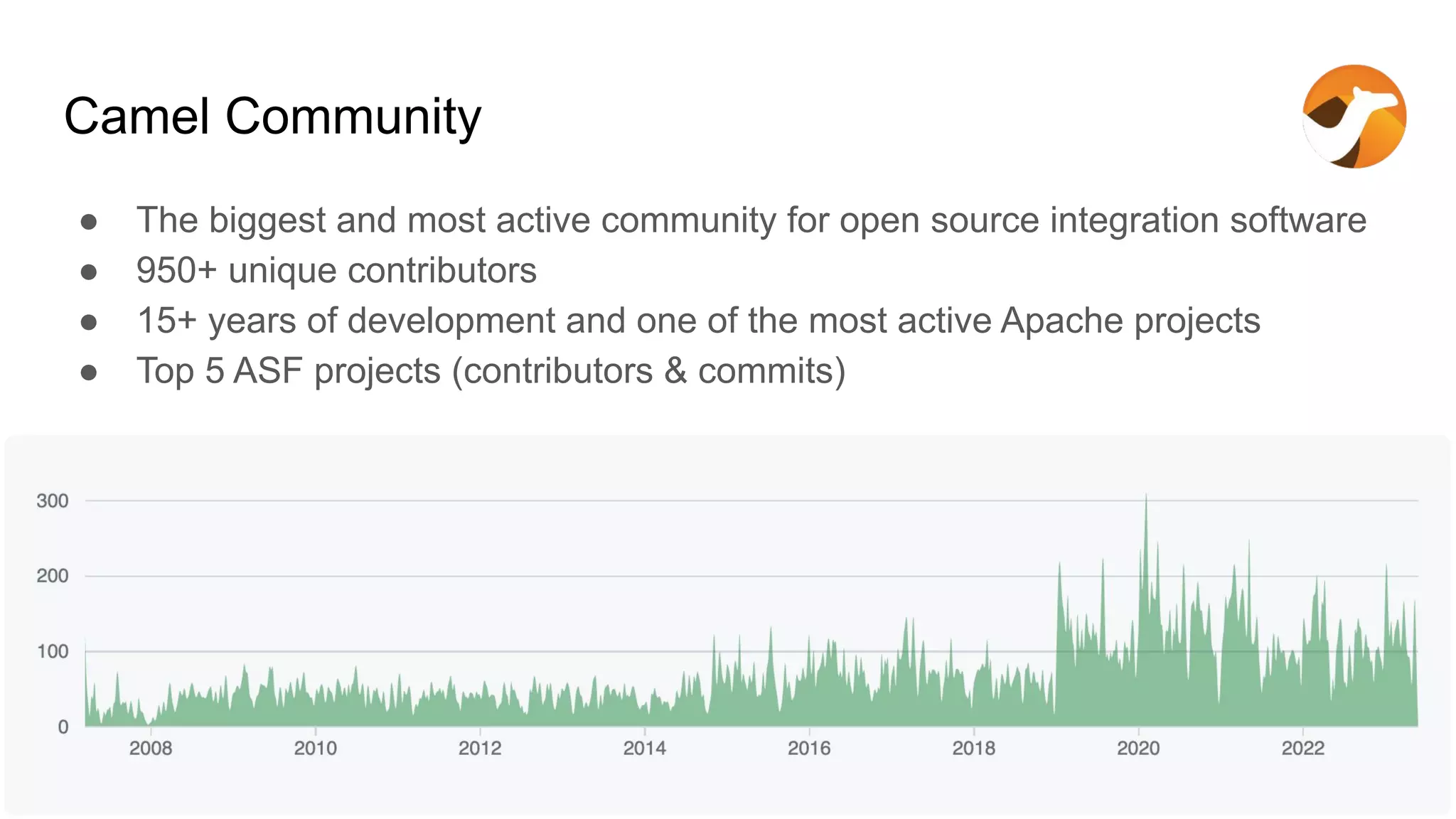Click the first bullet about biggest community
This screenshot has width=1456, height=819.
point(751,220)
